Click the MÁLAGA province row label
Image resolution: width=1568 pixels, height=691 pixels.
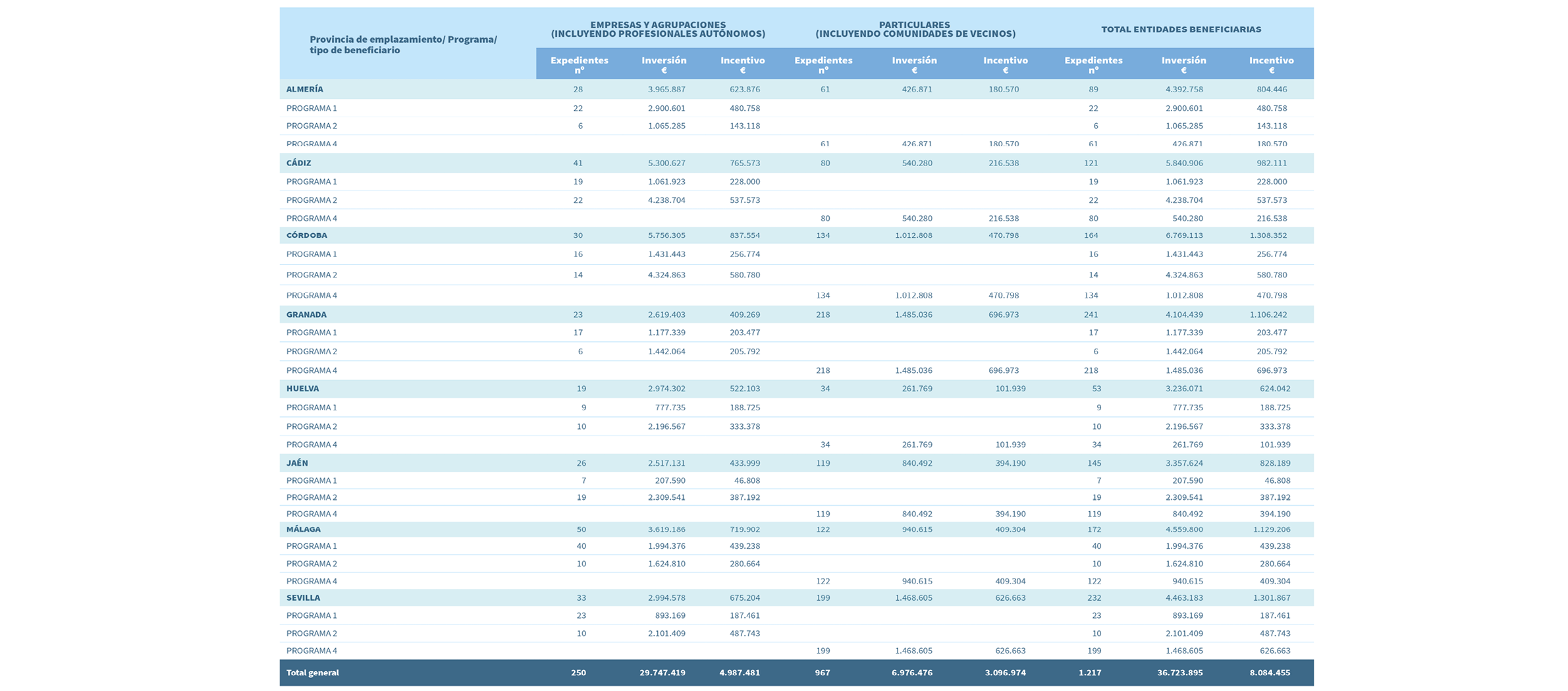[x=303, y=529]
